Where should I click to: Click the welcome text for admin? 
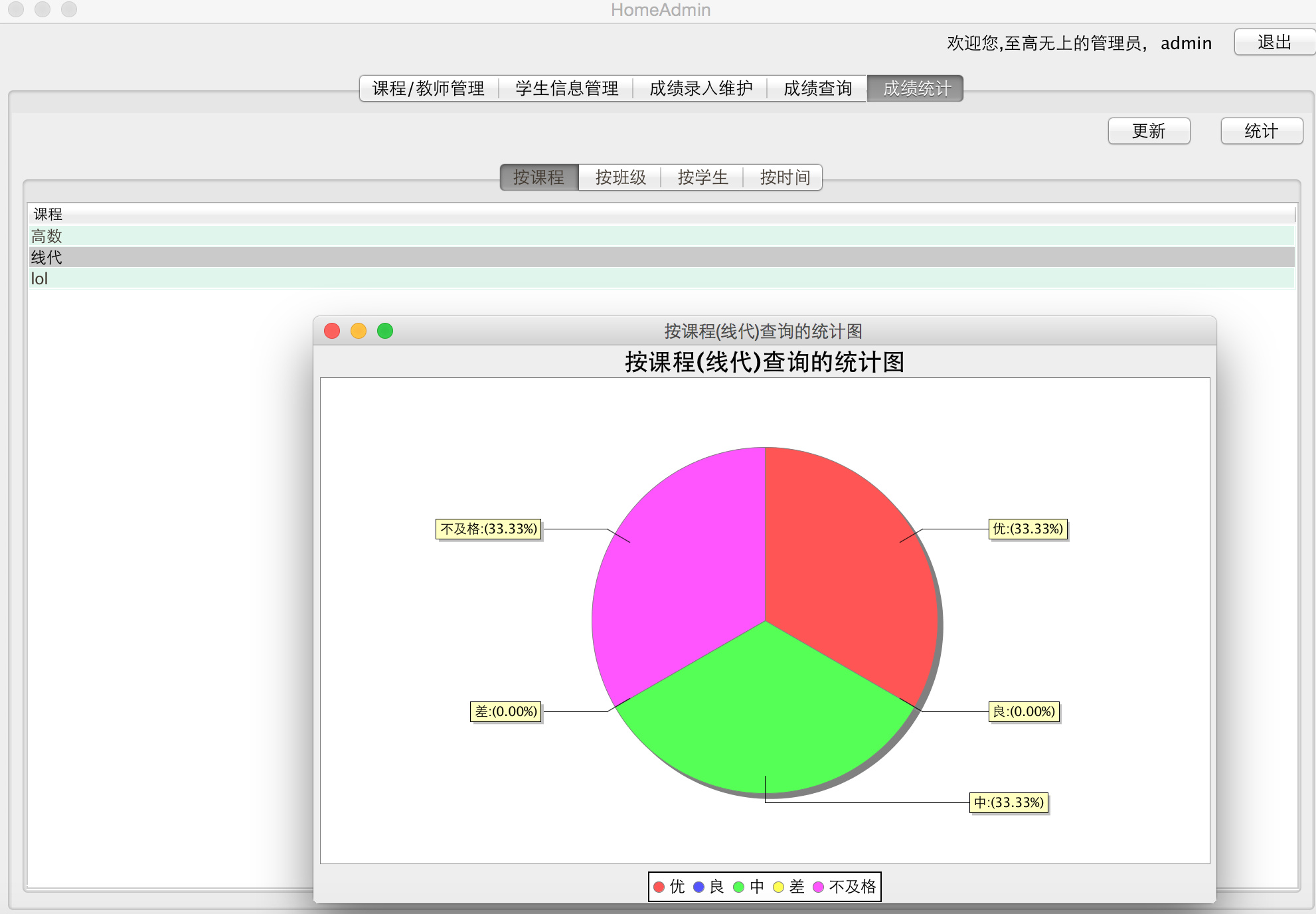coord(1080,43)
